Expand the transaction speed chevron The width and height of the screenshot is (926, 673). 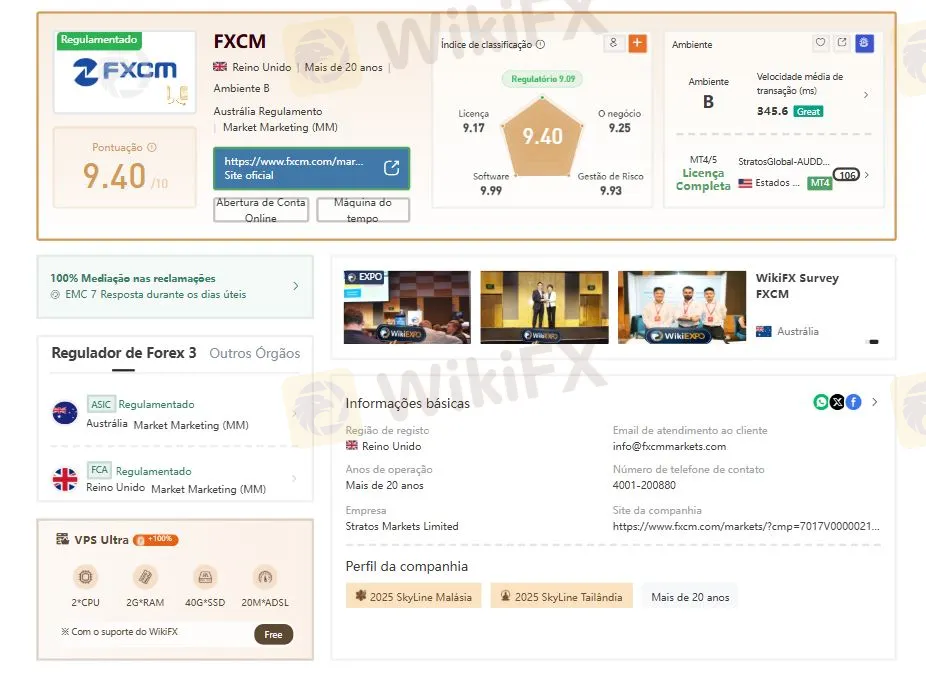(x=866, y=94)
